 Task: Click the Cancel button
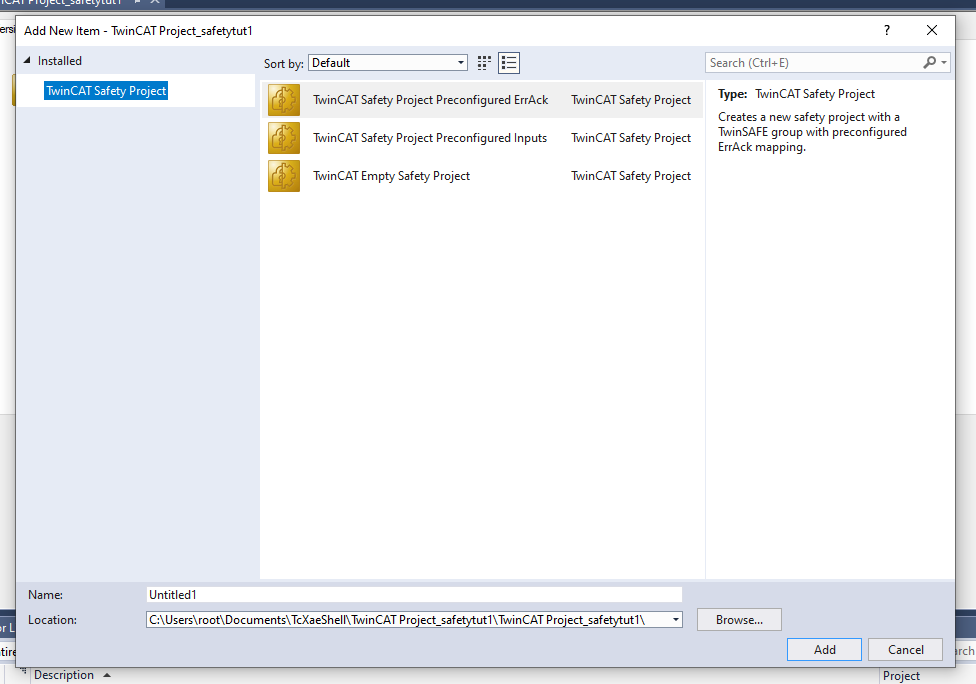click(x=906, y=650)
